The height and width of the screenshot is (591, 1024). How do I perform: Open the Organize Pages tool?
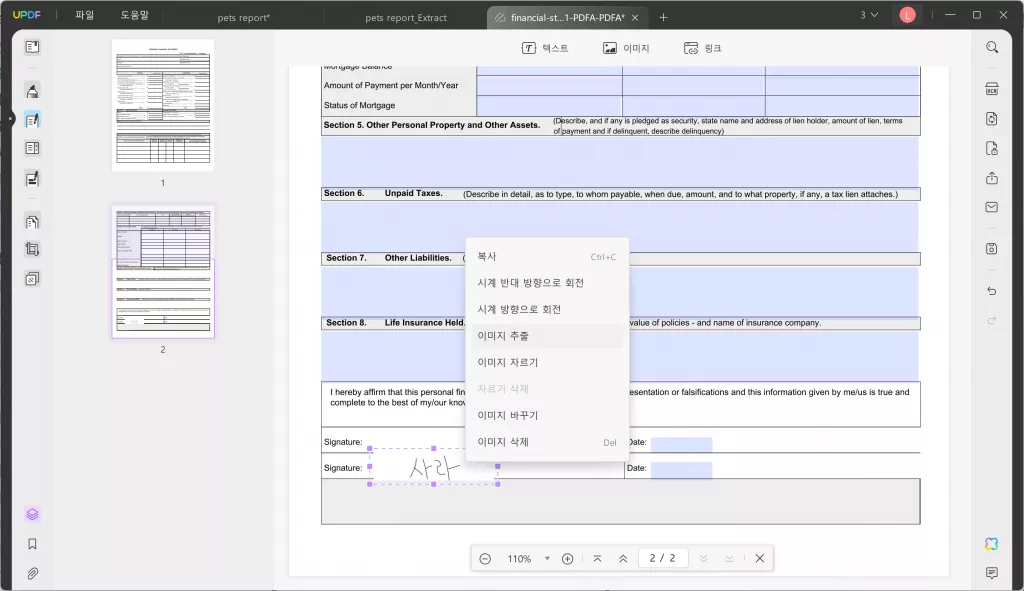(32, 222)
